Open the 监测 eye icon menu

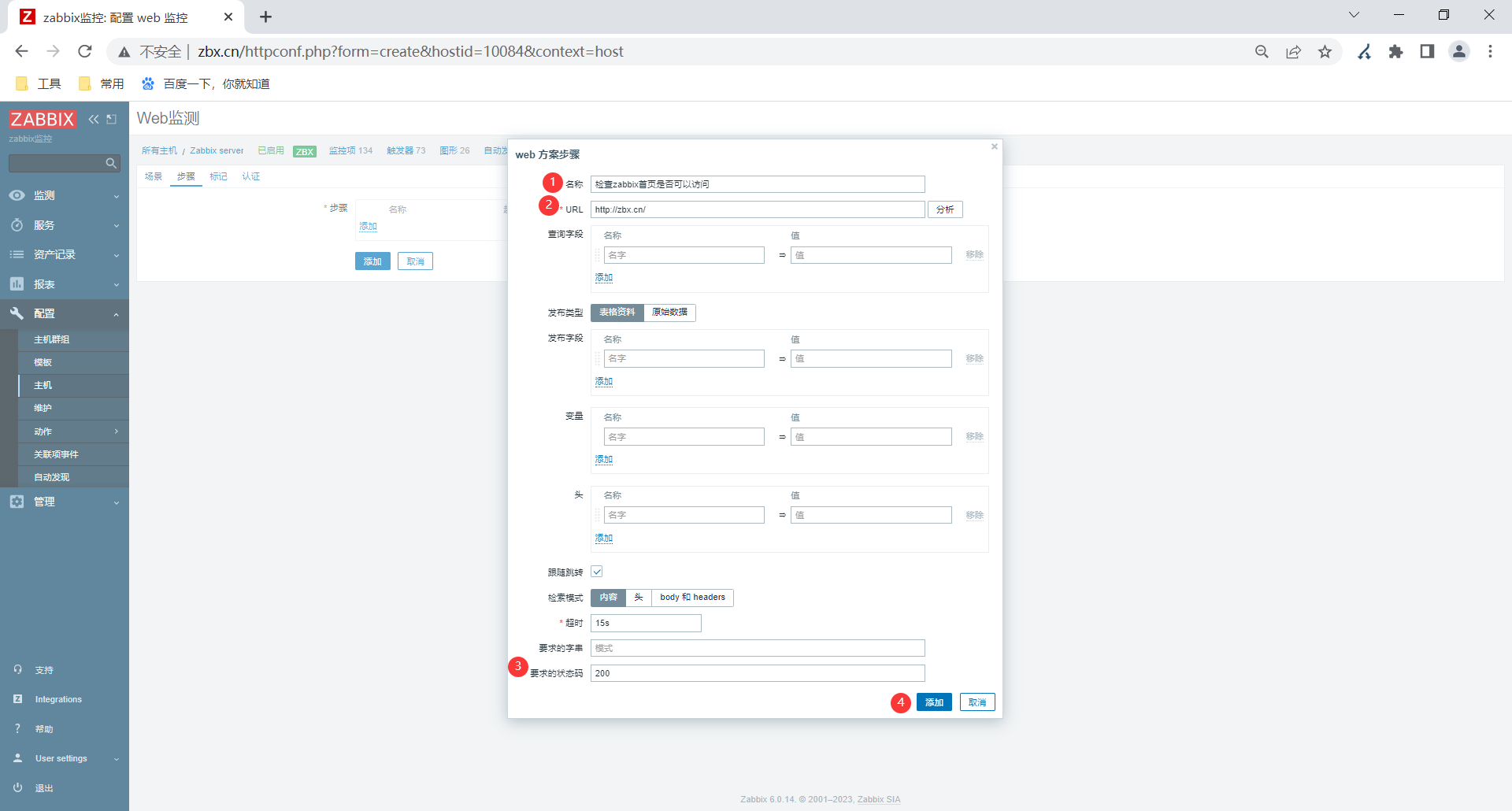pos(17,195)
